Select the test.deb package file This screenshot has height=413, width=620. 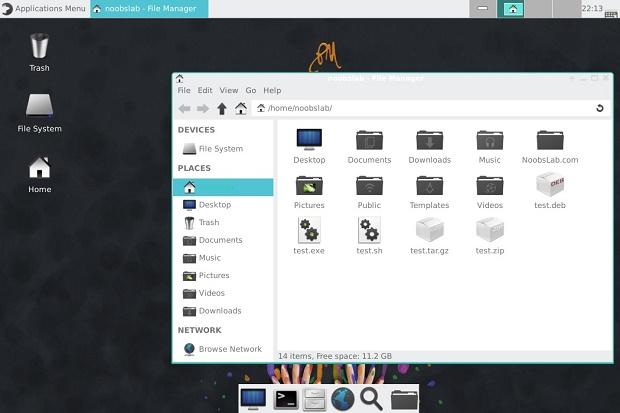coord(550,191)
